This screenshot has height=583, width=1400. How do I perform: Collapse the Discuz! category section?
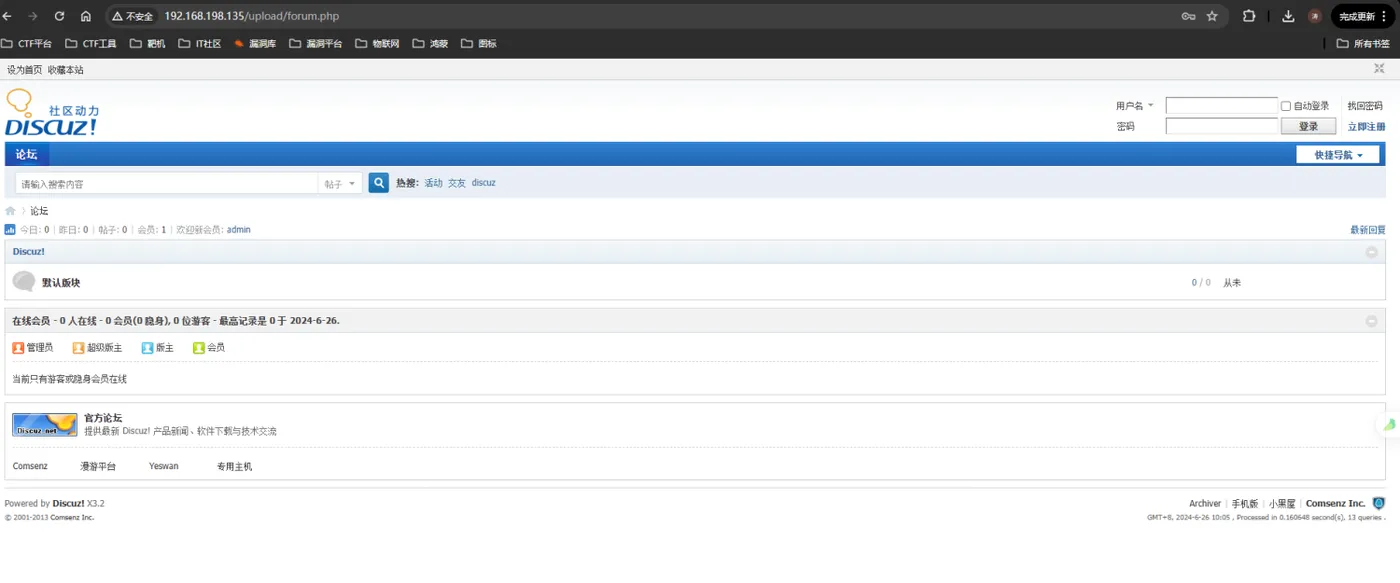pyautogui.click(x=1372, y=252)
